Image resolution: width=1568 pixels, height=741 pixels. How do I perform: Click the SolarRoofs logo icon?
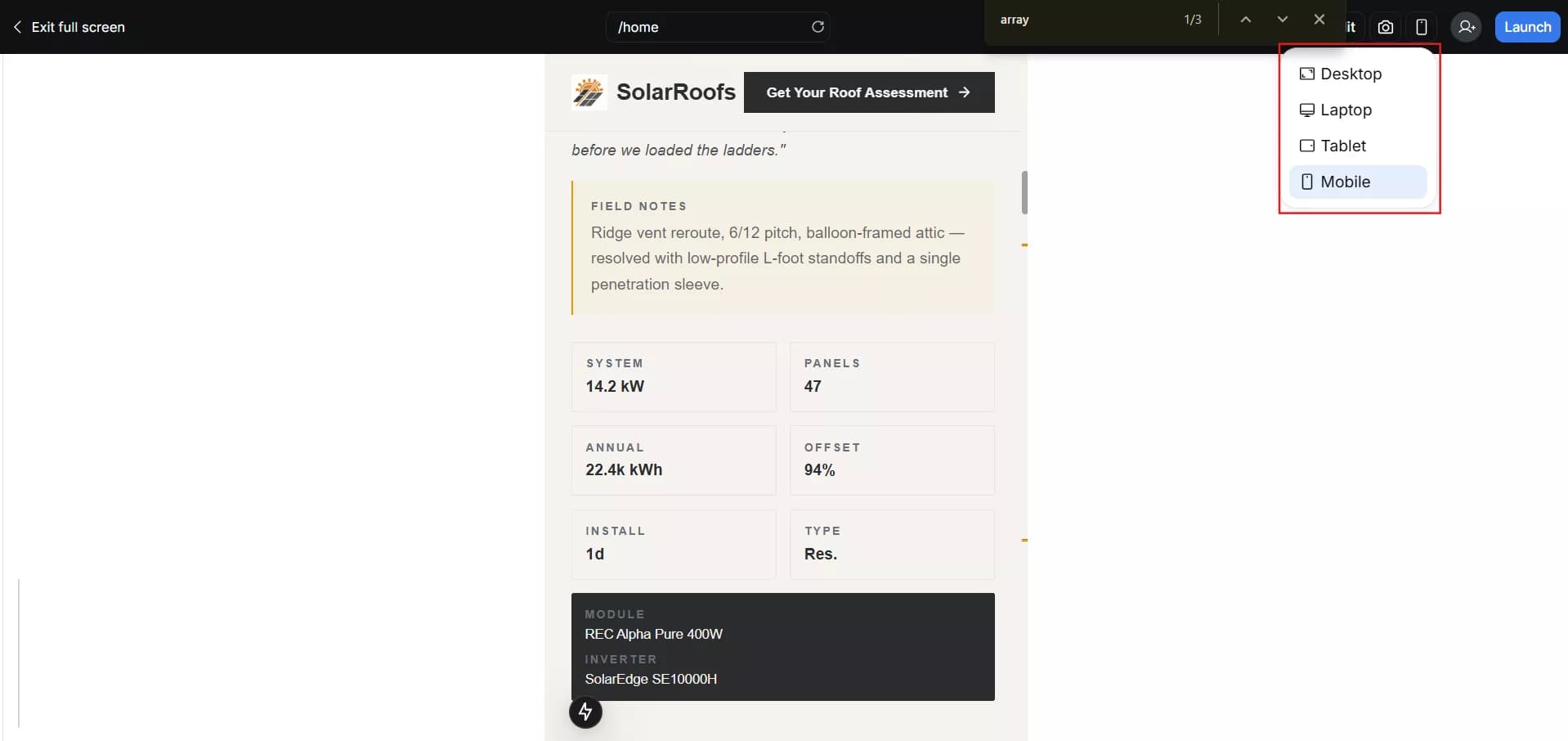click(589, 92)
